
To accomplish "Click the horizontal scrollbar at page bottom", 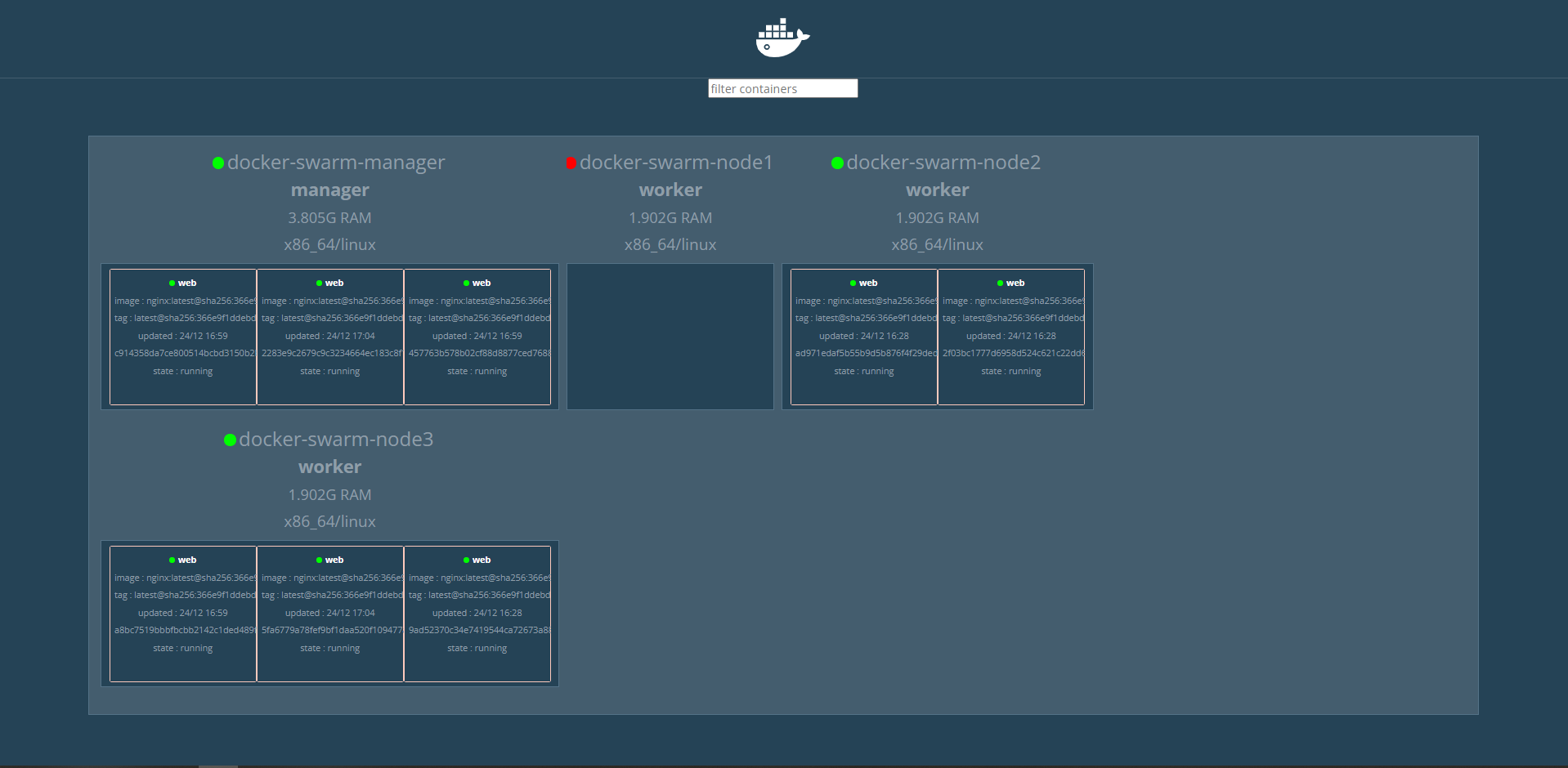I will (x=217, y=765).
